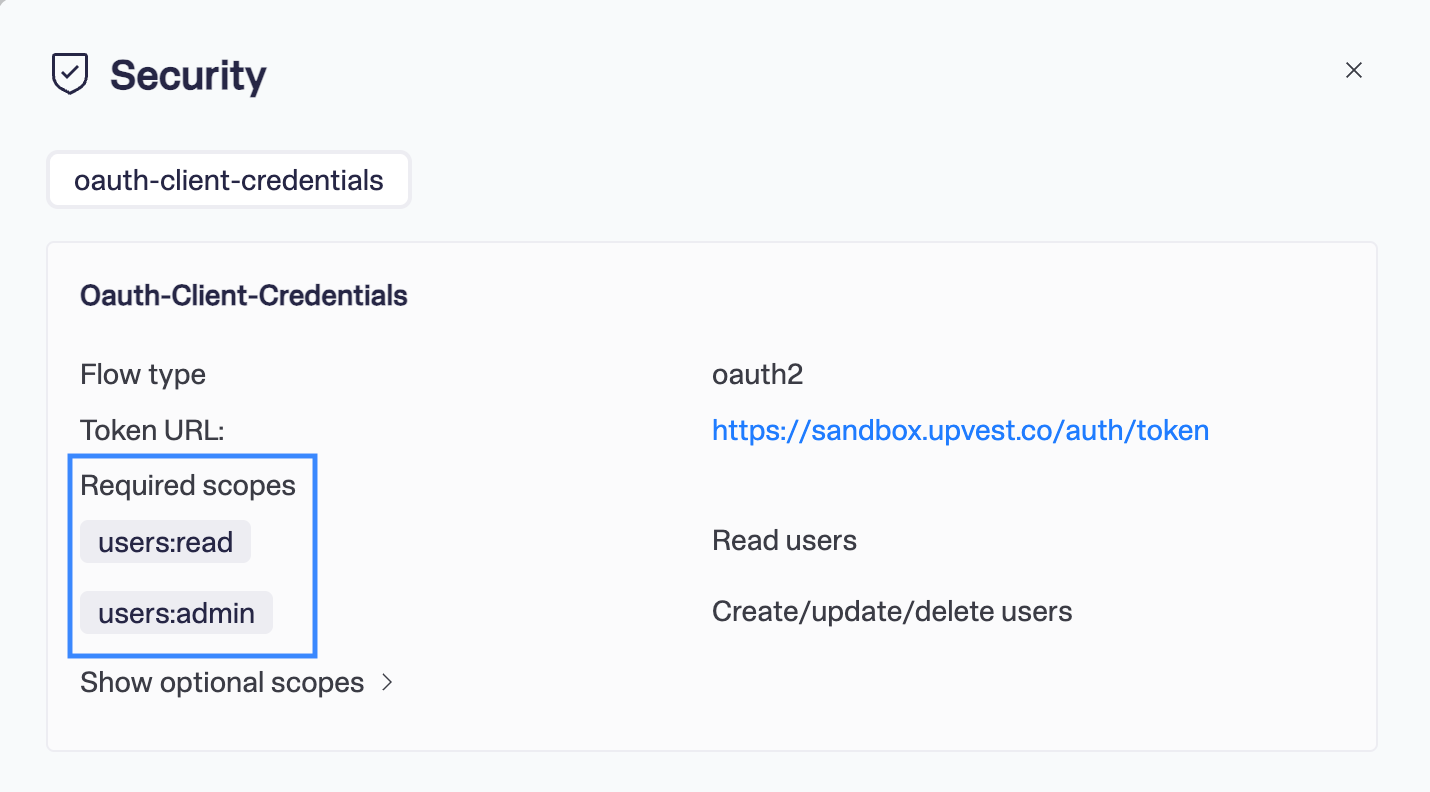
Task: Click the Security dialog title
Action: tap(188, 75)
